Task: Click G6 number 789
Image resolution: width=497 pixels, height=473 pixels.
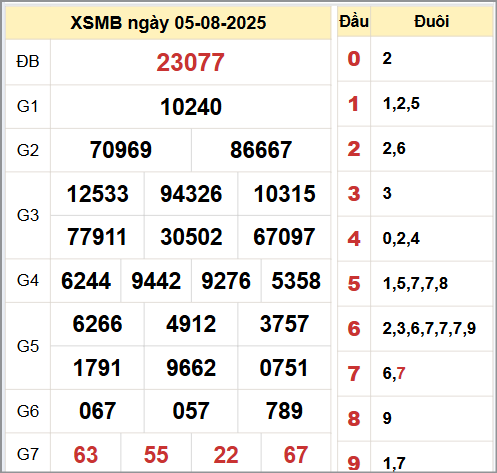Action: (284, 411)
